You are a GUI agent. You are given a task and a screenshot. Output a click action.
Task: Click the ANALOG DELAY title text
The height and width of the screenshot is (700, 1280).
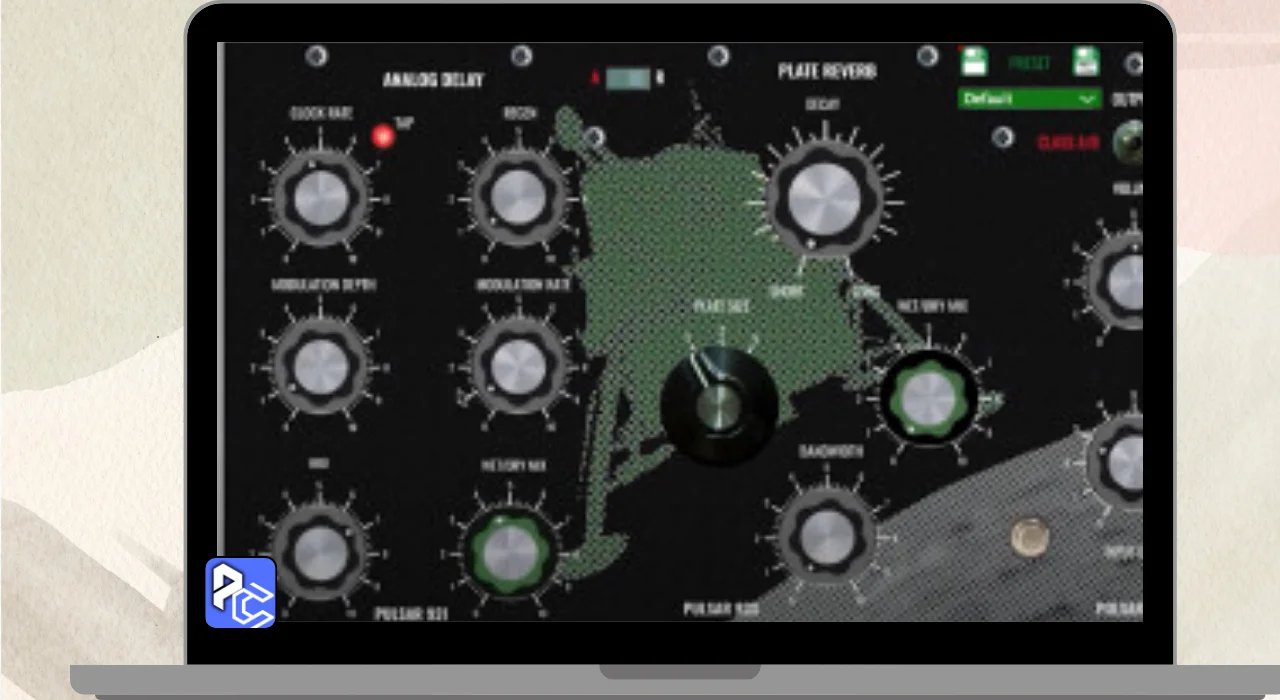[x=433, y=80]
